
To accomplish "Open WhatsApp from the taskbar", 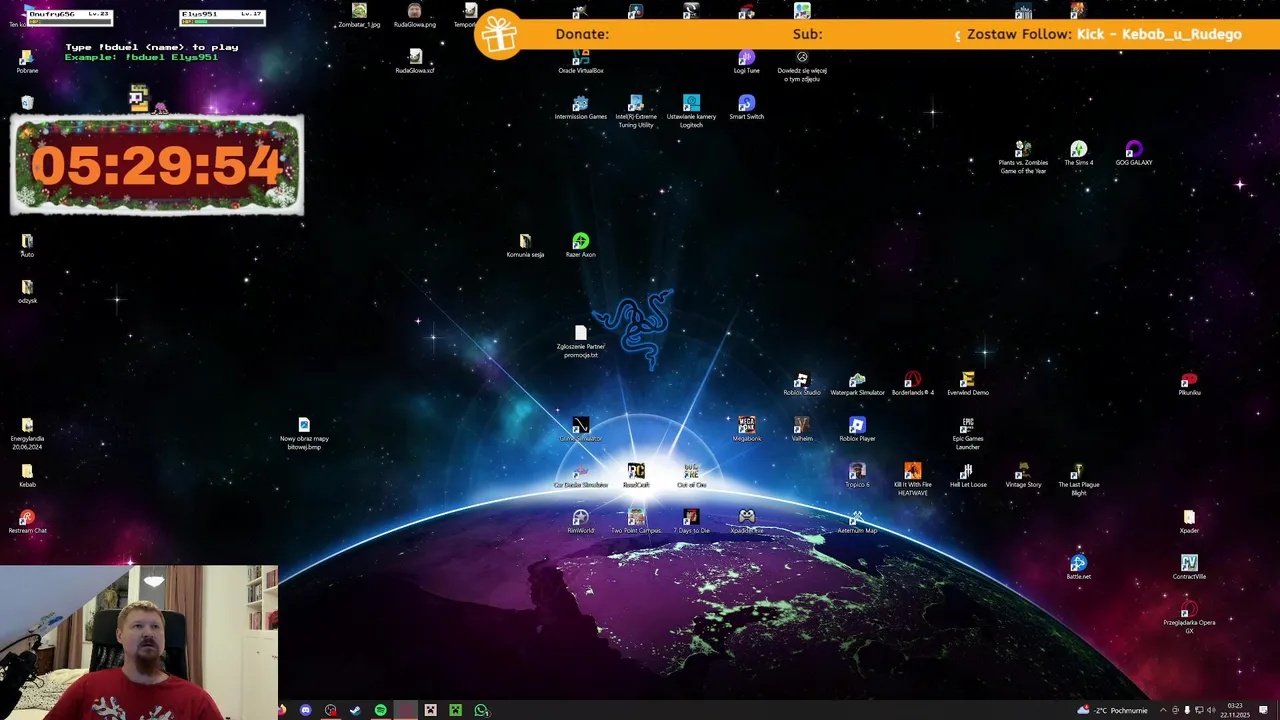I will point(481,710).
